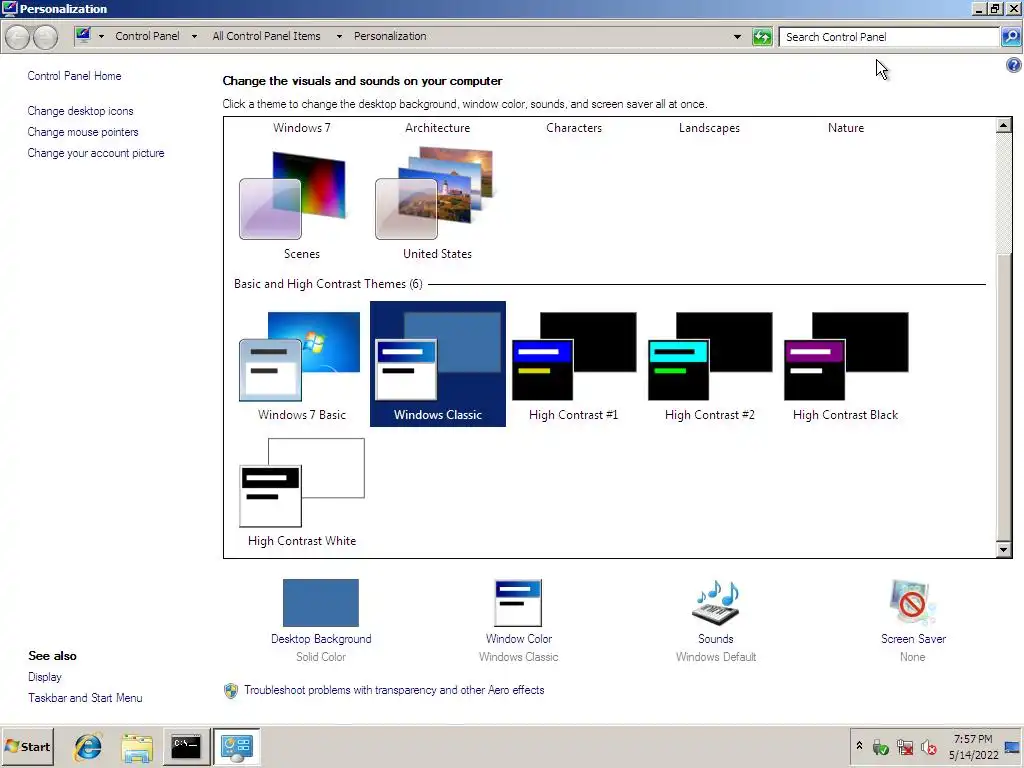Image resolution: width=1024 pixels, height=768 pixels.
Task: Open the address bar history dropdown
Action: pyautogui.click(x=737, y=37)
